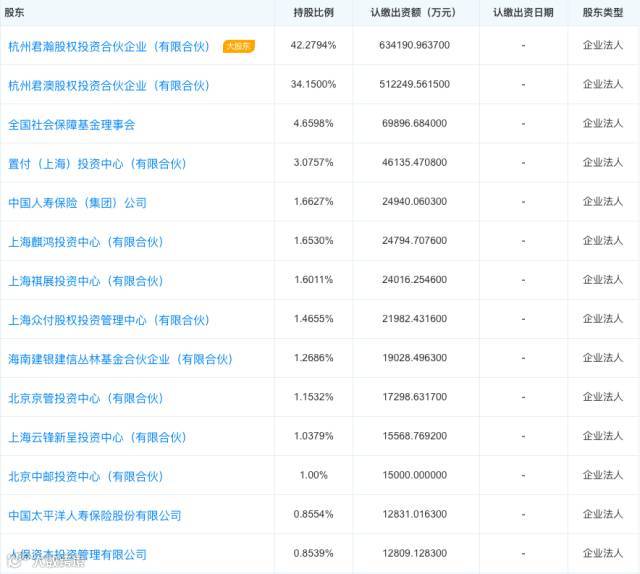The width and height of the screenshot is (640, 574).
Task: Select the 4.6598% shareholding cell
Action: (x=313, y=123)
